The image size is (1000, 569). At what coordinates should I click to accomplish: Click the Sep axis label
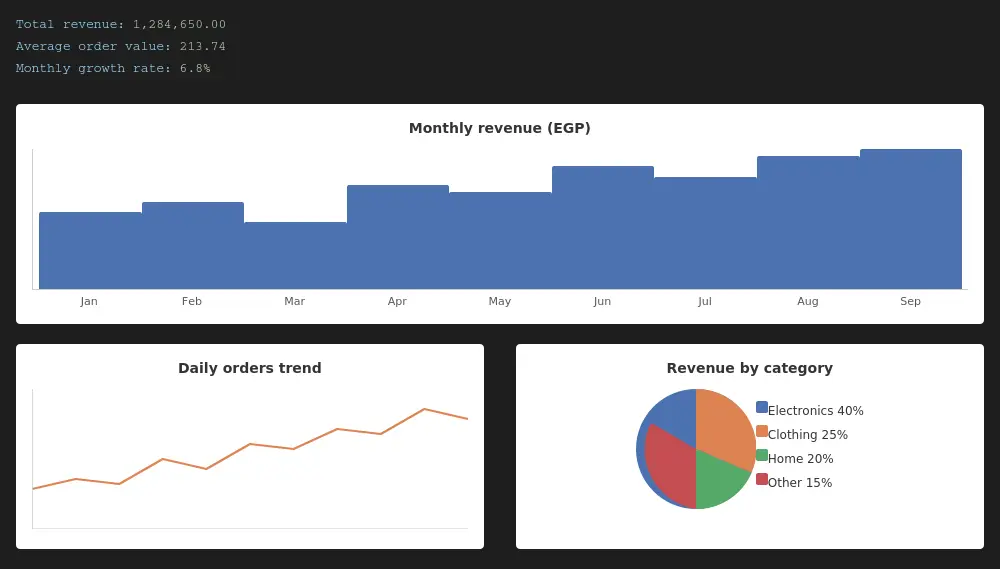click(910, 301)
